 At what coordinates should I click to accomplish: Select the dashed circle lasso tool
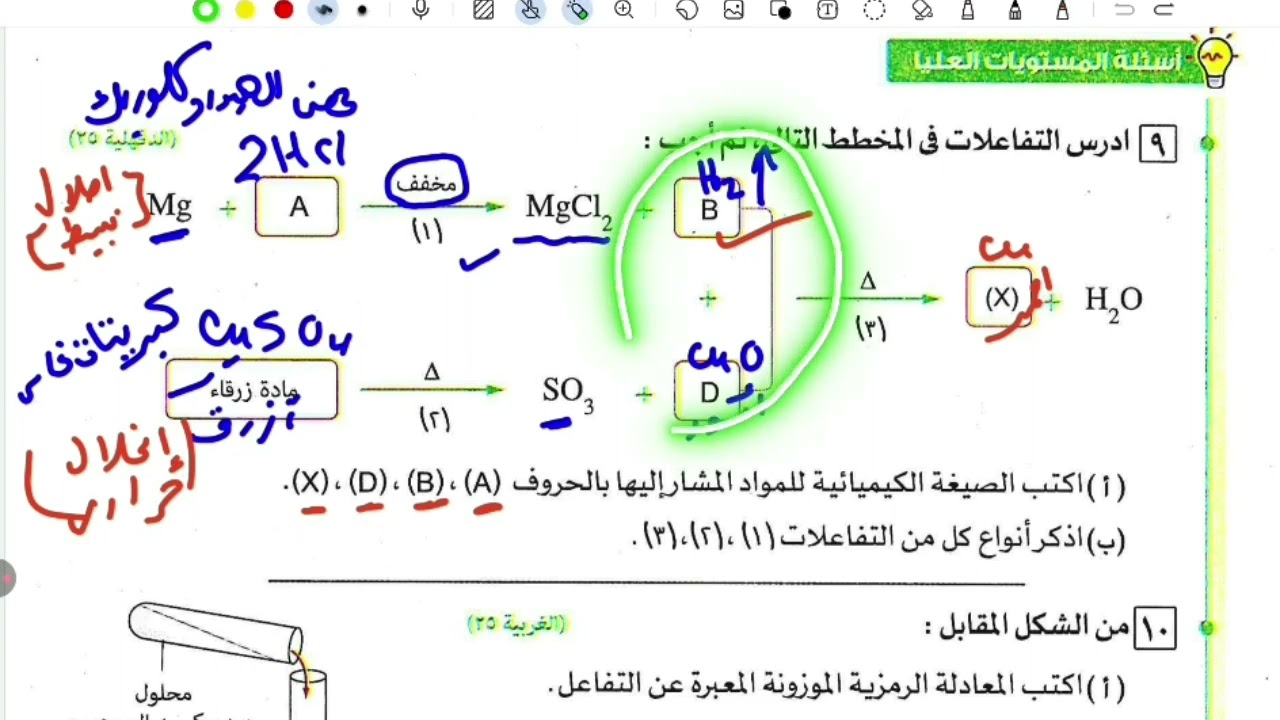point(874,10)
